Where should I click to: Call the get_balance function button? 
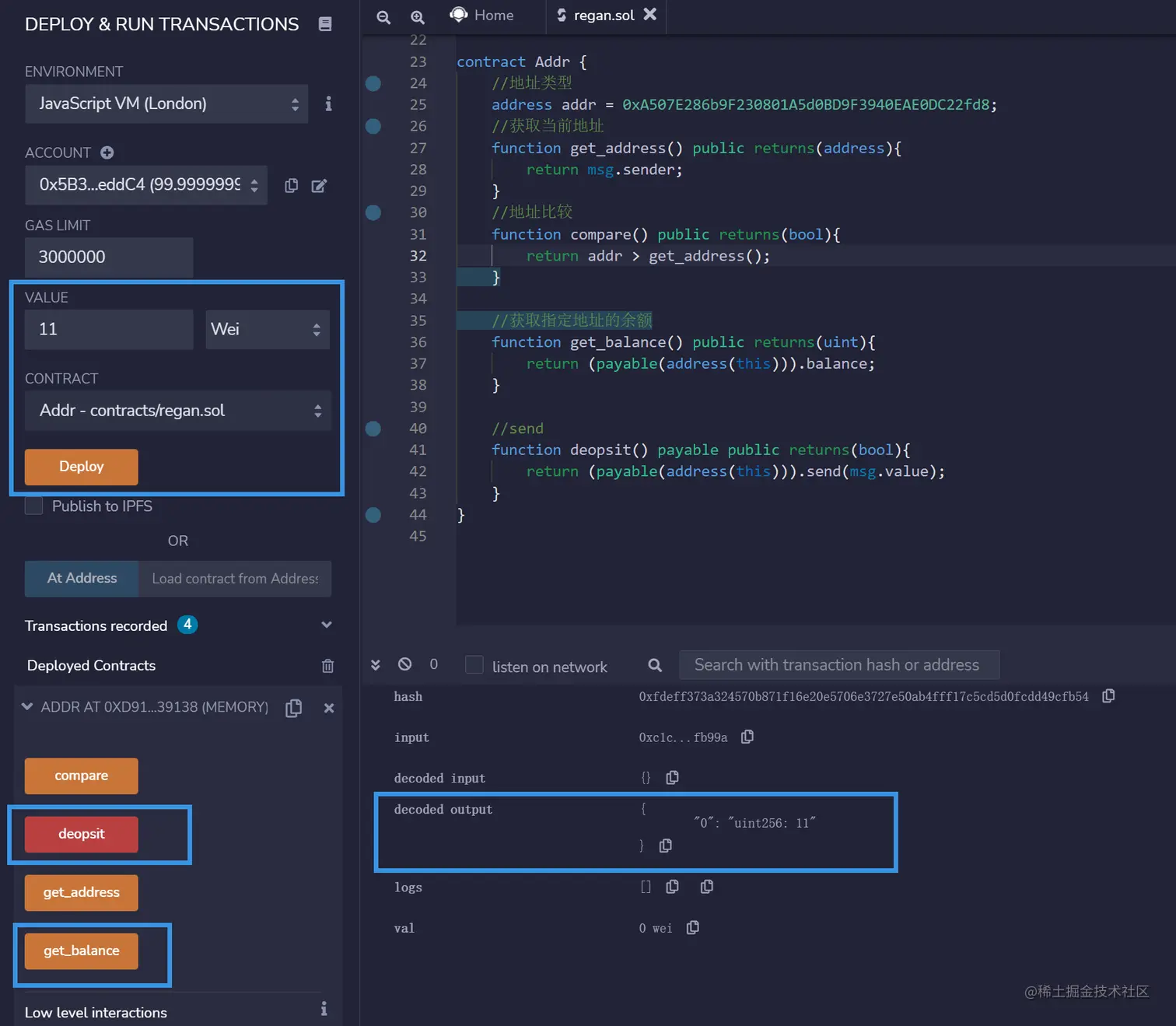click(x=82, y=951)
